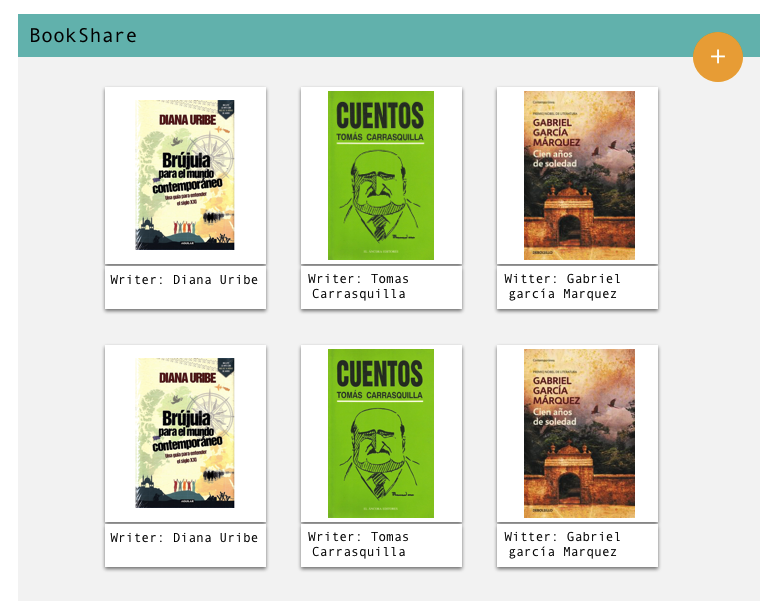
Task: Click the orange plus add-book button
Action: point(718,57)
